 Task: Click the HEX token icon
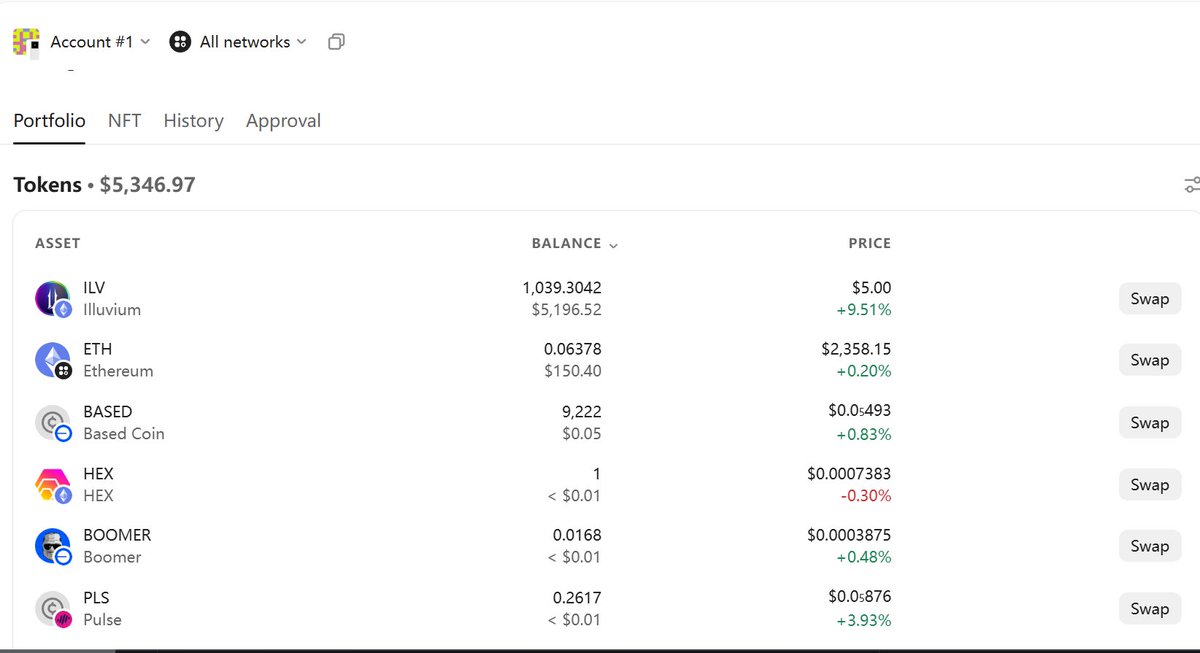[53, 485]
